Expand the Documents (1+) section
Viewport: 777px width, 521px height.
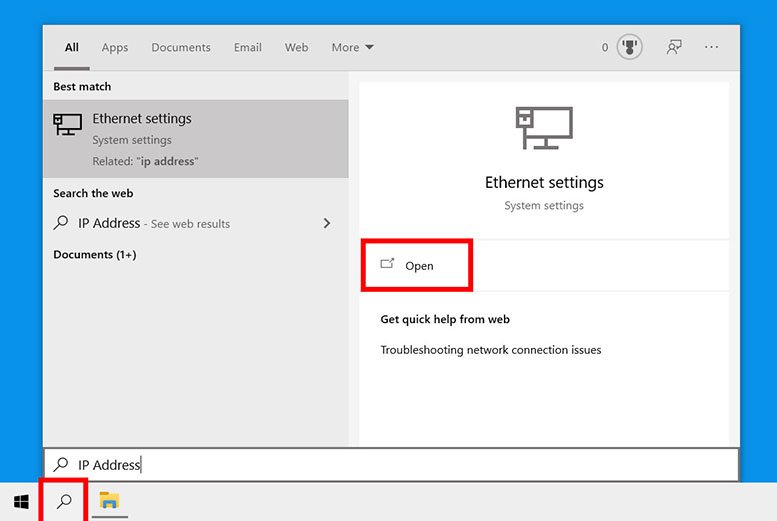(x=95, y=255)
